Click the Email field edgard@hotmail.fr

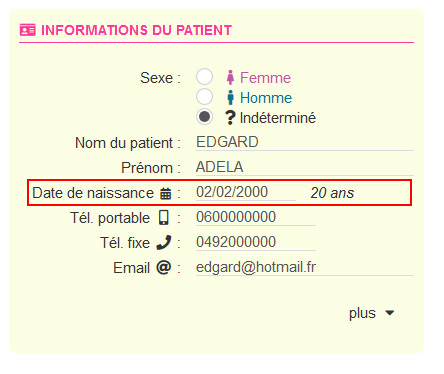(305, 267)
